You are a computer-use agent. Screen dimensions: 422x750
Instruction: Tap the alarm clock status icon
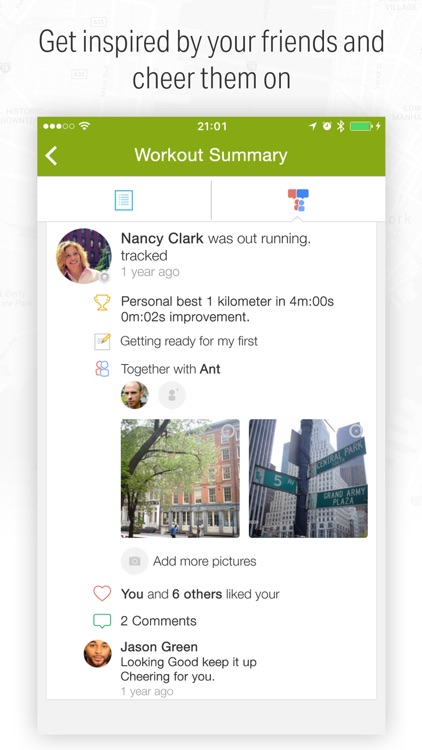327,126
